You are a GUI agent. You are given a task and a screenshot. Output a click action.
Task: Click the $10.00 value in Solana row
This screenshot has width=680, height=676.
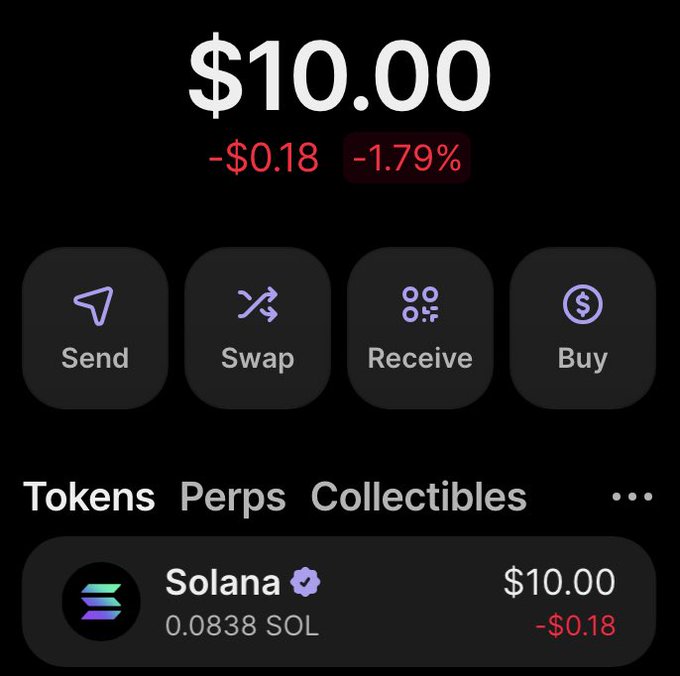tap(559, 581)
